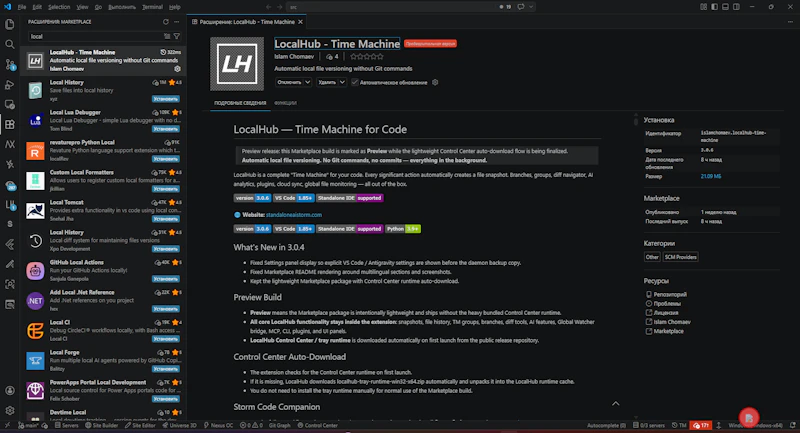Toggle the auto-update checkbox
800x433 pixels.
pos(355,82)
